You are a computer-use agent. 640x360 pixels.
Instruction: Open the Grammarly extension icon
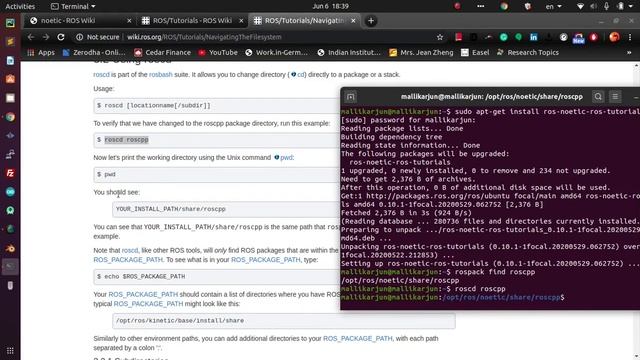point(504,37)
